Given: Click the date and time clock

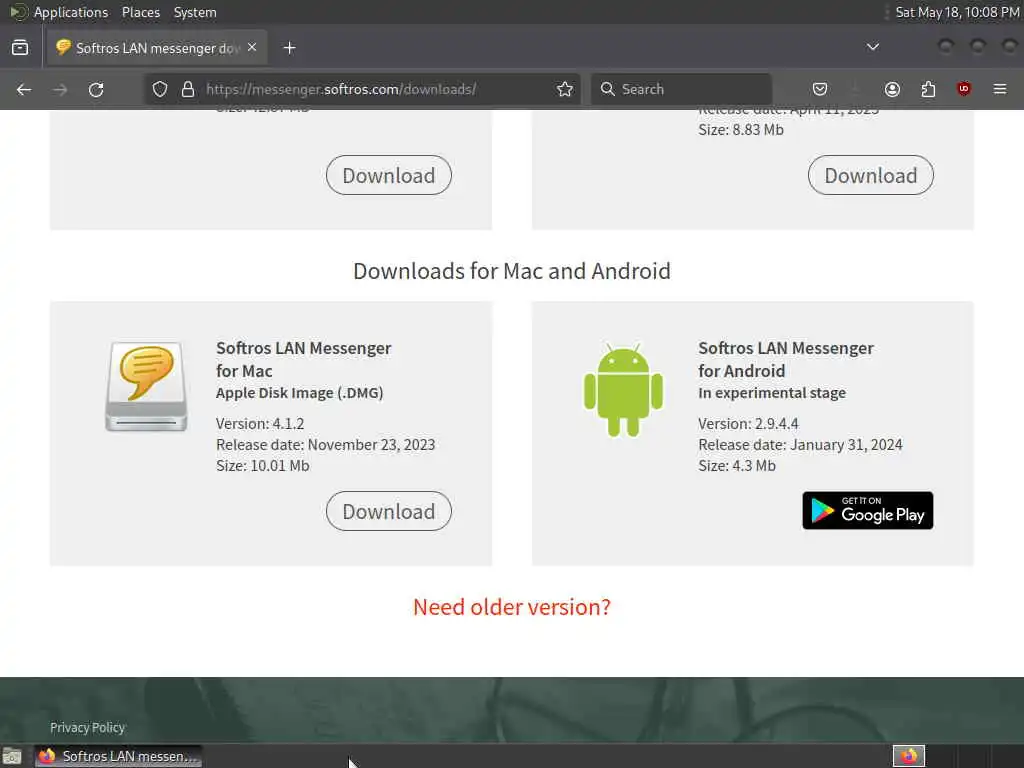Looking at the screenshot, I should (x=957, y=12).
